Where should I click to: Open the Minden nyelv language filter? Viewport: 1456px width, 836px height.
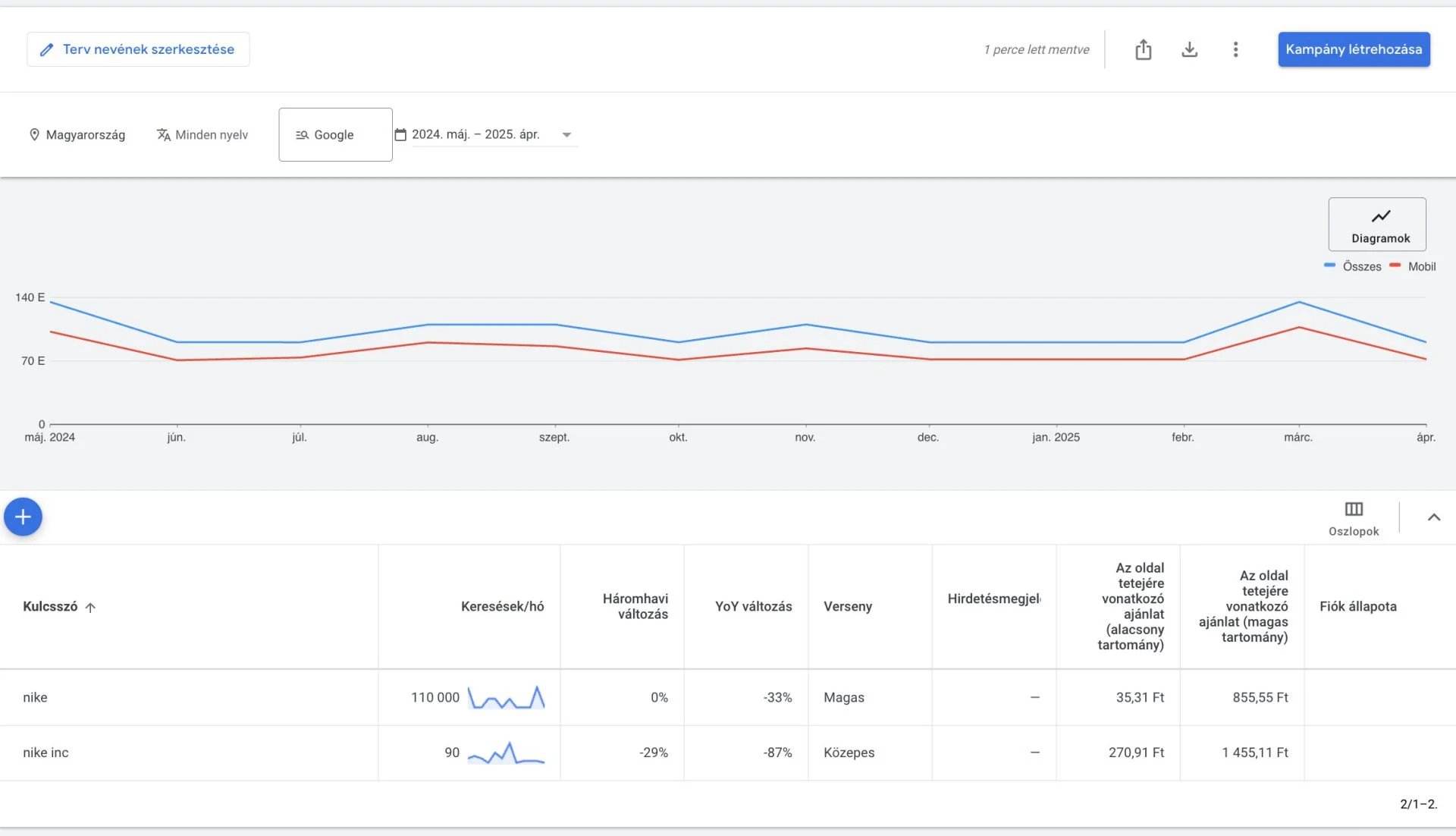202,135
